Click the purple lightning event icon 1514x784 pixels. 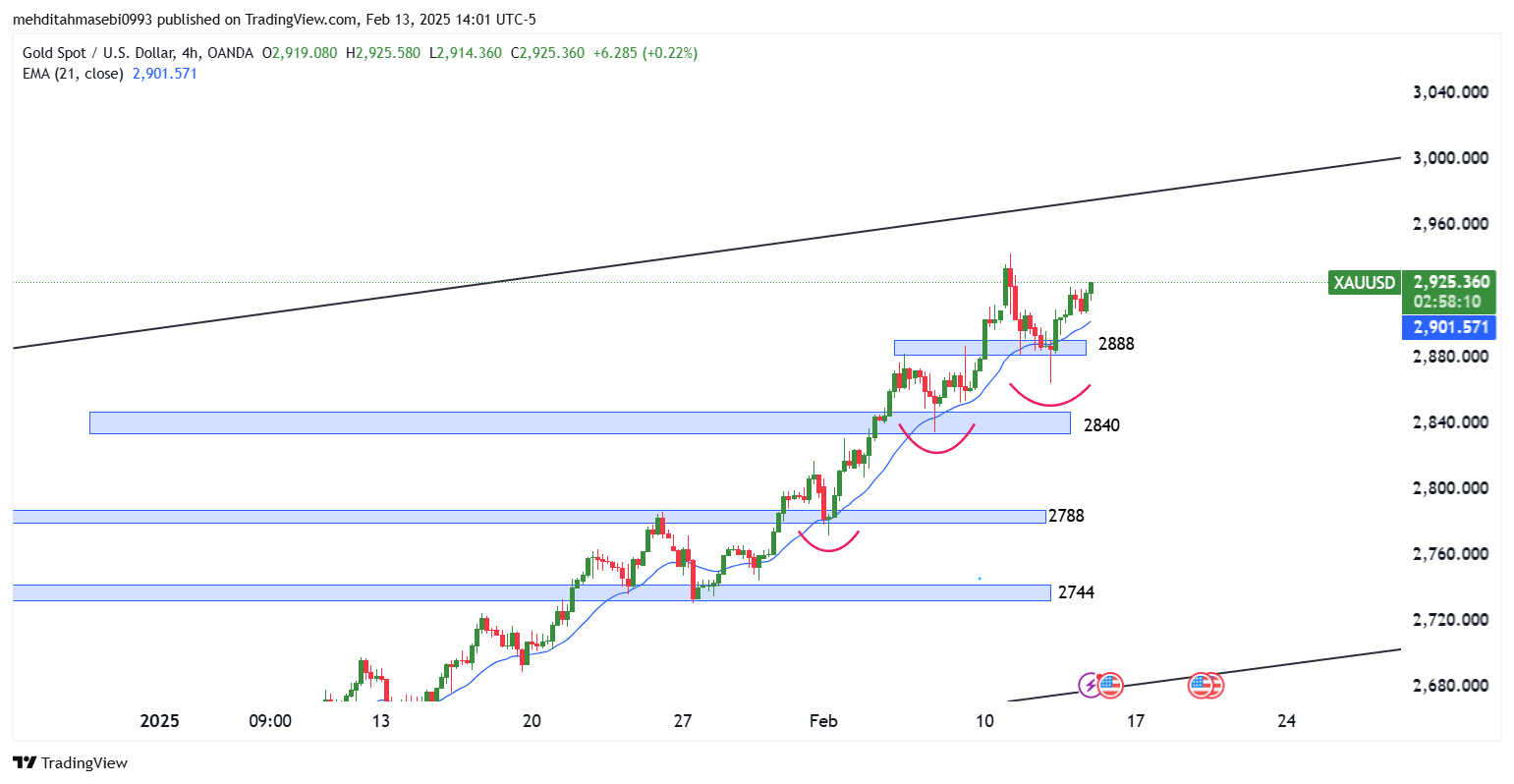click(x=1090, y=685)
